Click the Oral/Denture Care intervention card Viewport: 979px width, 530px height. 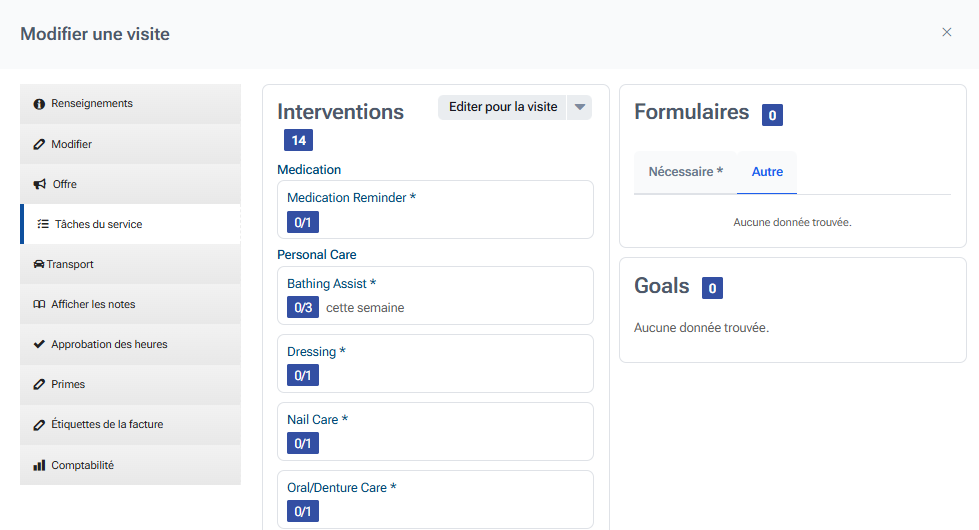(435, 498)
